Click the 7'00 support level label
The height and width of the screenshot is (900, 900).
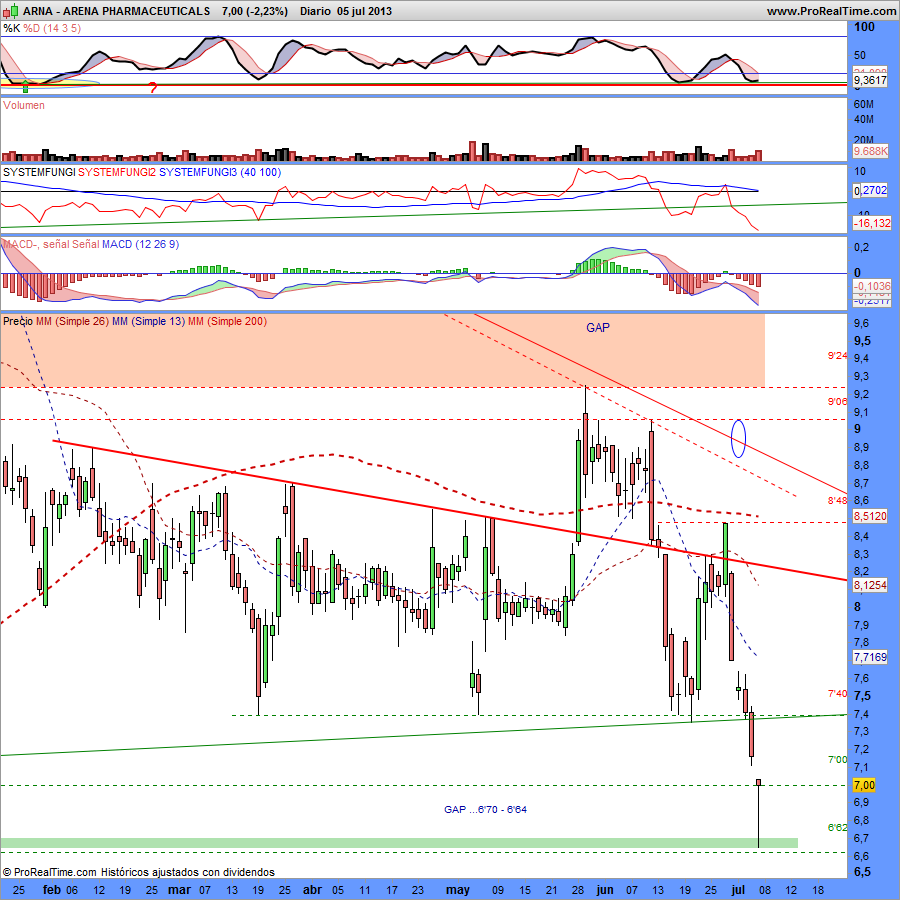click(x=837, y=759)
